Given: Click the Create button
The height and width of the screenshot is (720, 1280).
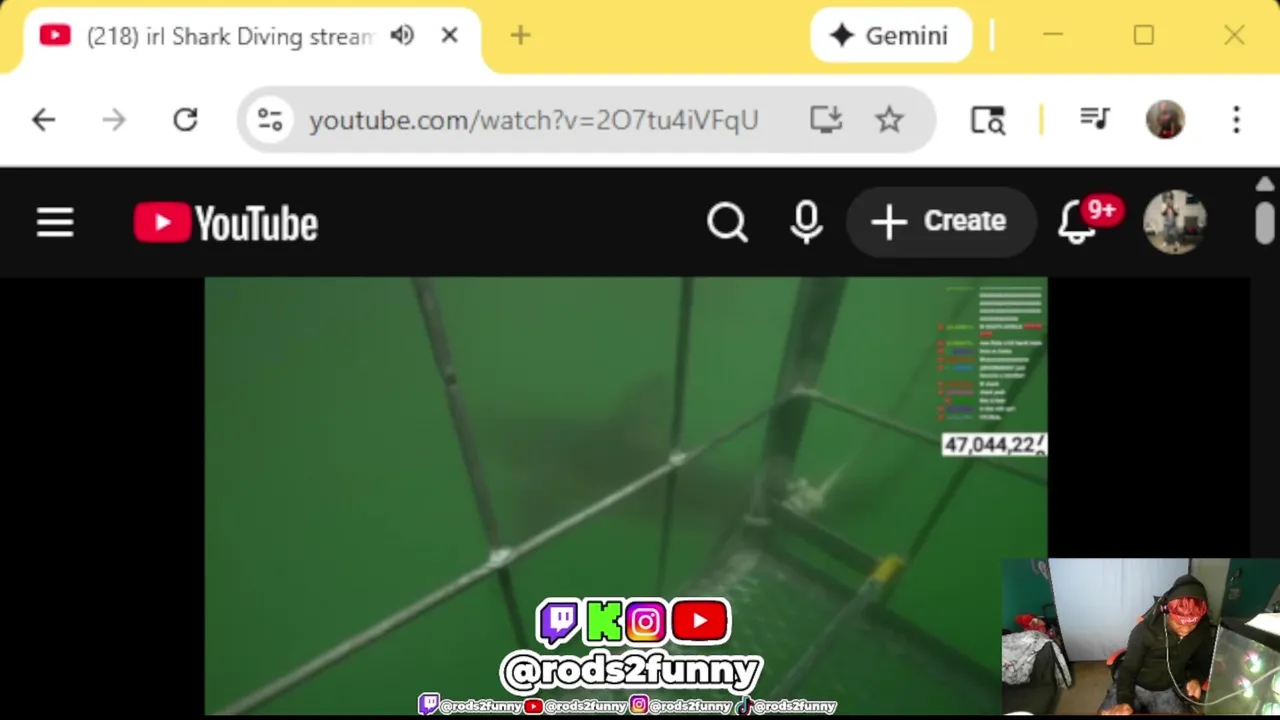Looking at the screenshot, I should tap(939, 221).
